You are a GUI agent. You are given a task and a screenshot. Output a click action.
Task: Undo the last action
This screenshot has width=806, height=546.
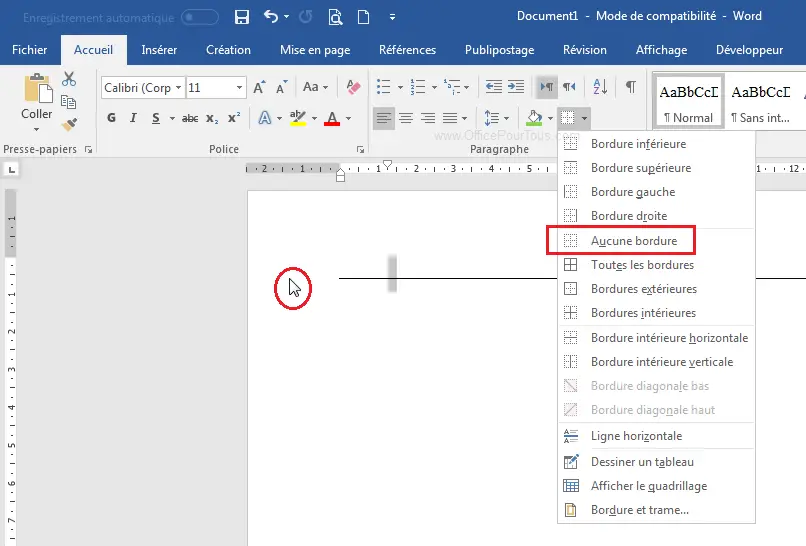tap(271, 17)
